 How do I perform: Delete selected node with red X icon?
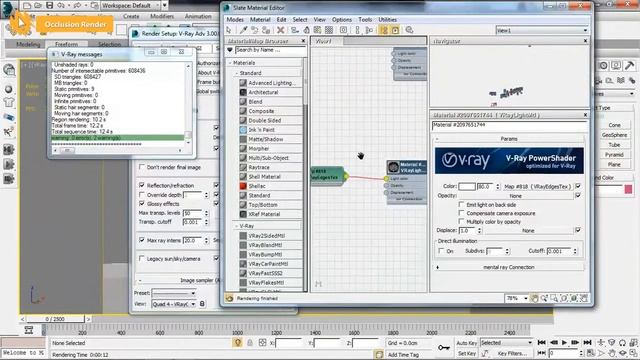[x=280, y=30]
